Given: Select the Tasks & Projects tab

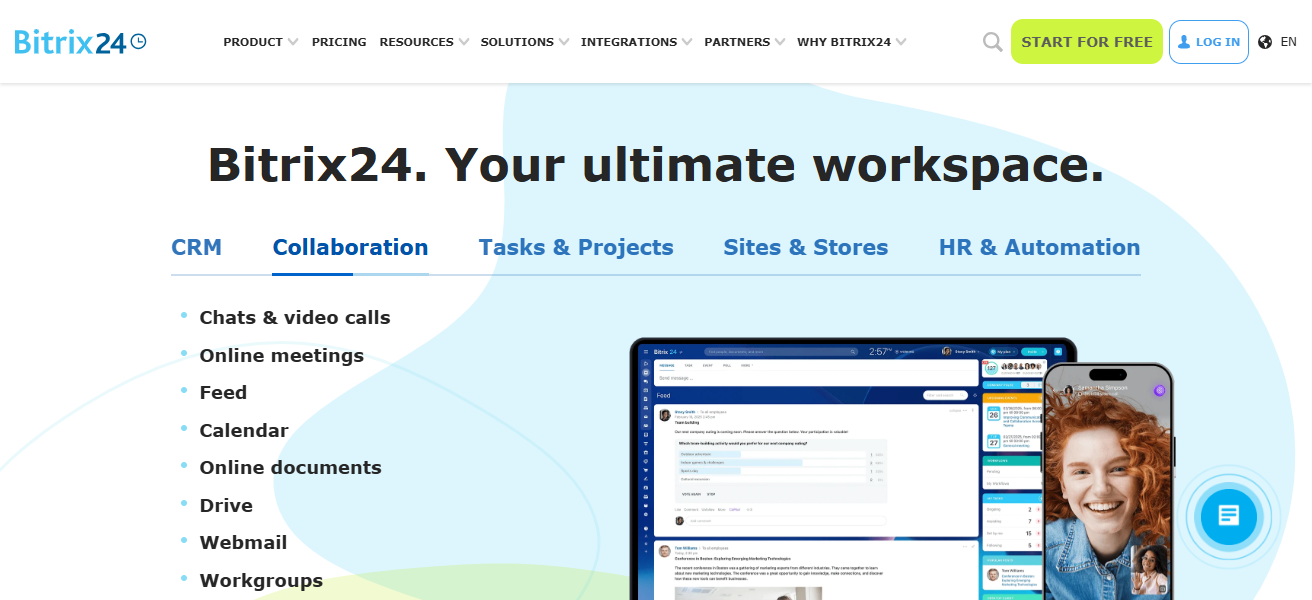Looking at the screenshot, I should 576,246.
